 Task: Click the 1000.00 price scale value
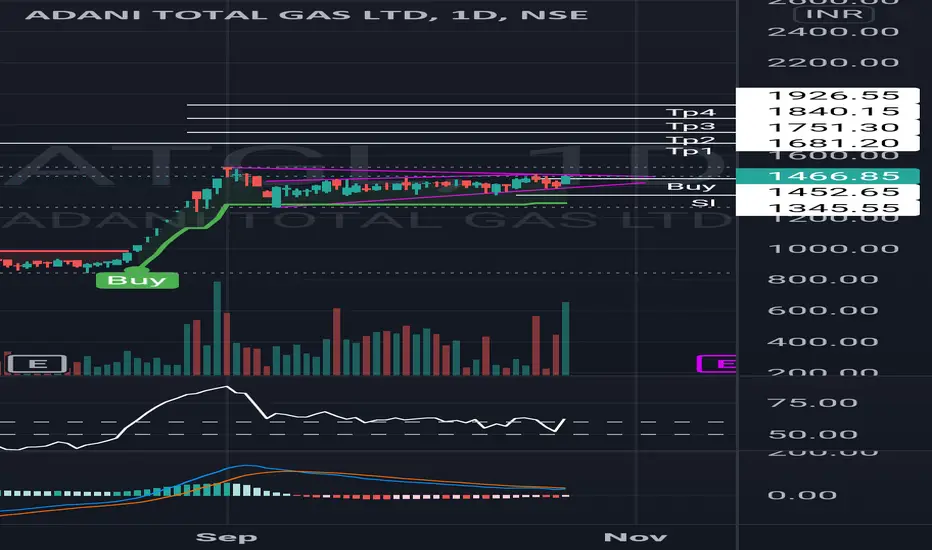pos(833,249)
